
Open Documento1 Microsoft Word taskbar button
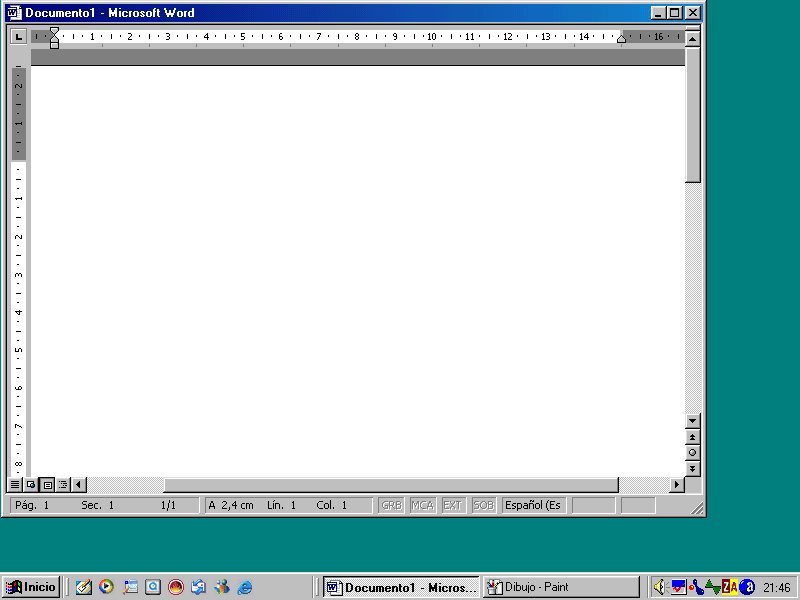click(x=401, y=587)
